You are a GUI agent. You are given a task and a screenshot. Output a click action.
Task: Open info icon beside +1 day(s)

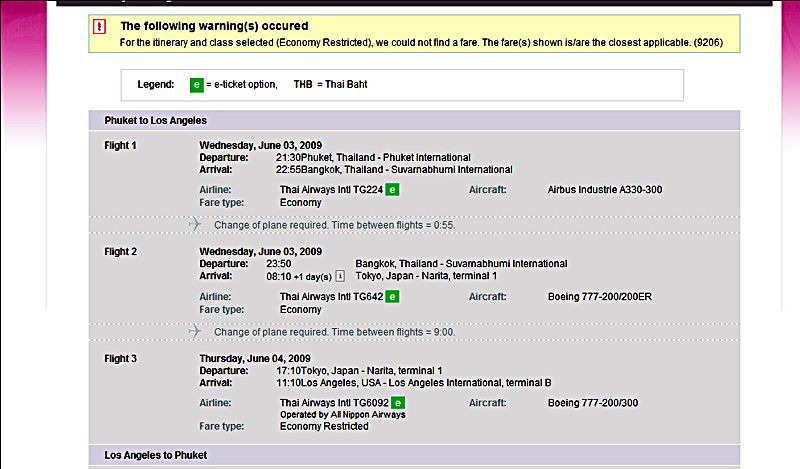[340, 276]
